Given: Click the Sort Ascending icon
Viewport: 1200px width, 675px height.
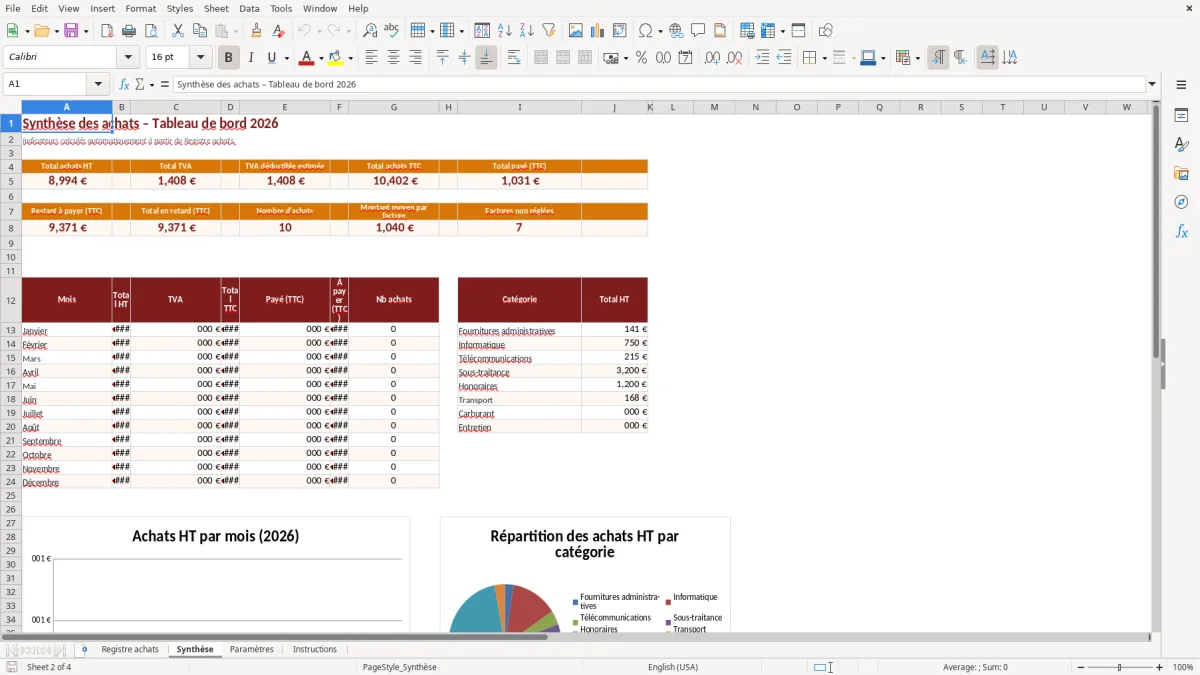Looking at the screenshot, I should [505, 31].
